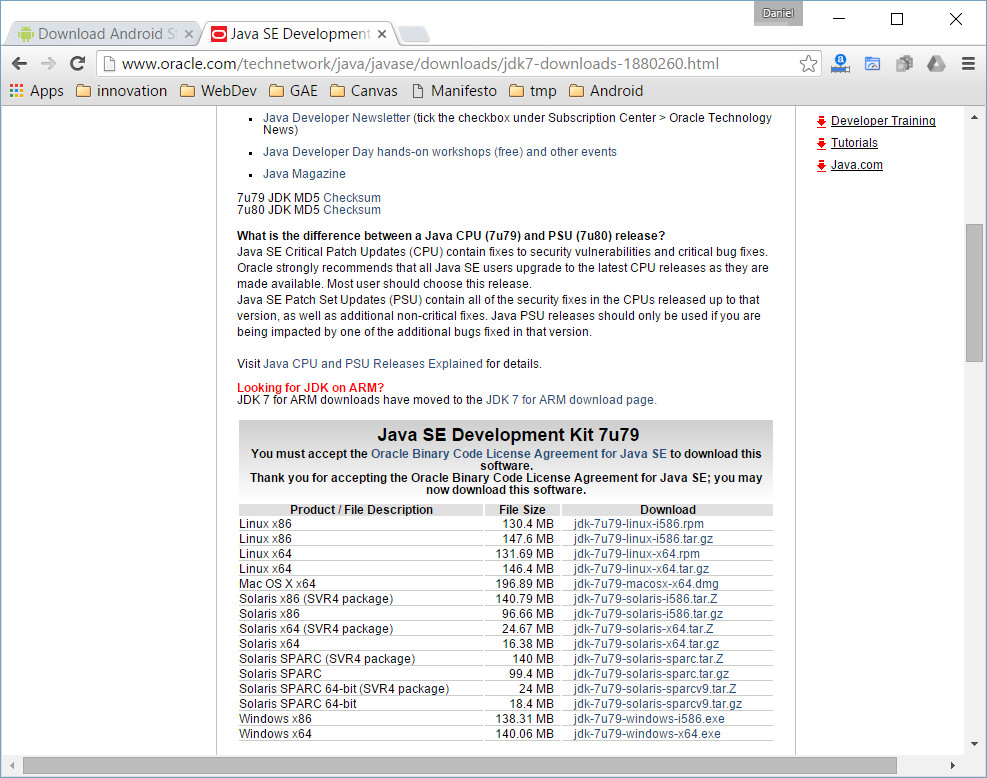
Task: Click the horizontal scrollbar thumb
Action: click(460, 765)
